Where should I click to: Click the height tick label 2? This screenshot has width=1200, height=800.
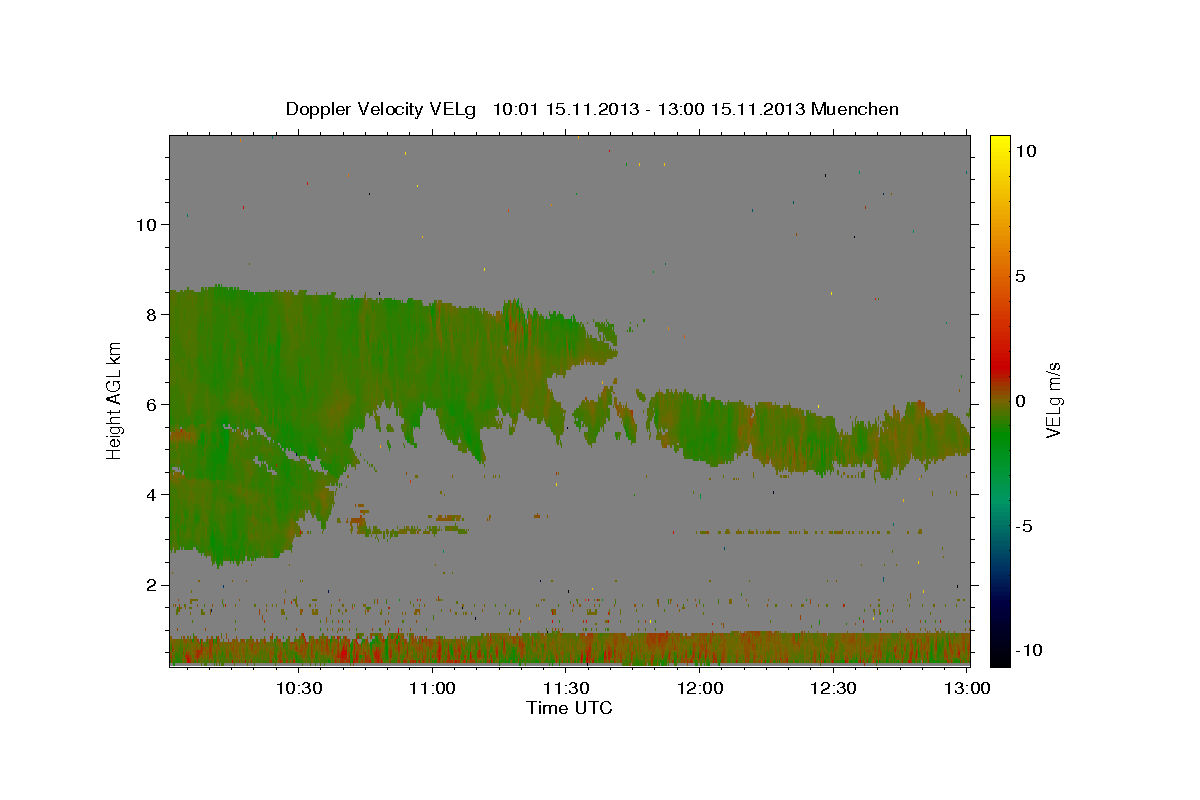[152, 585]
